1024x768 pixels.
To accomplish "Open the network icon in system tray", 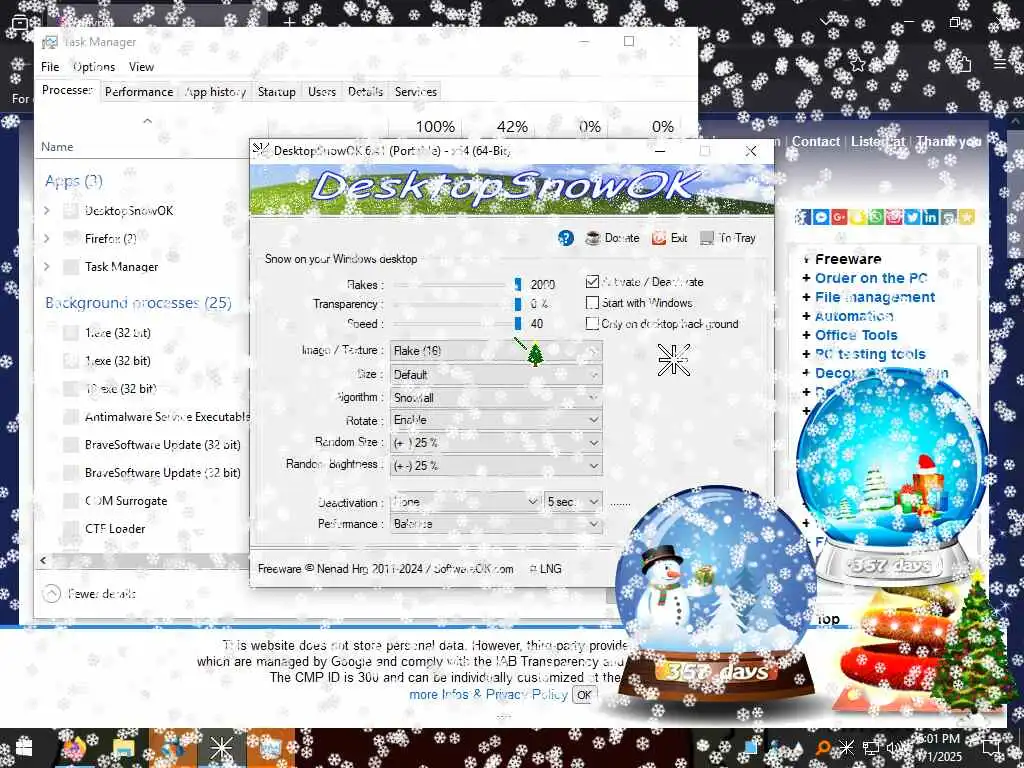I will pyautogui.click(x=871, y=748).
